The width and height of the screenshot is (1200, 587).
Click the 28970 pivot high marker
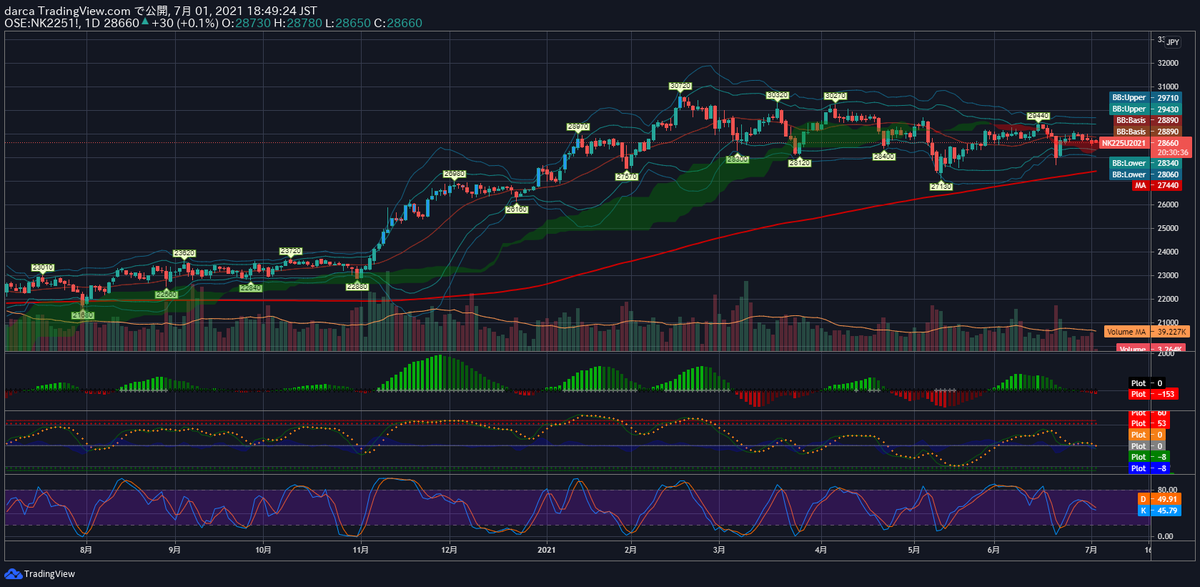pos(577,127)
